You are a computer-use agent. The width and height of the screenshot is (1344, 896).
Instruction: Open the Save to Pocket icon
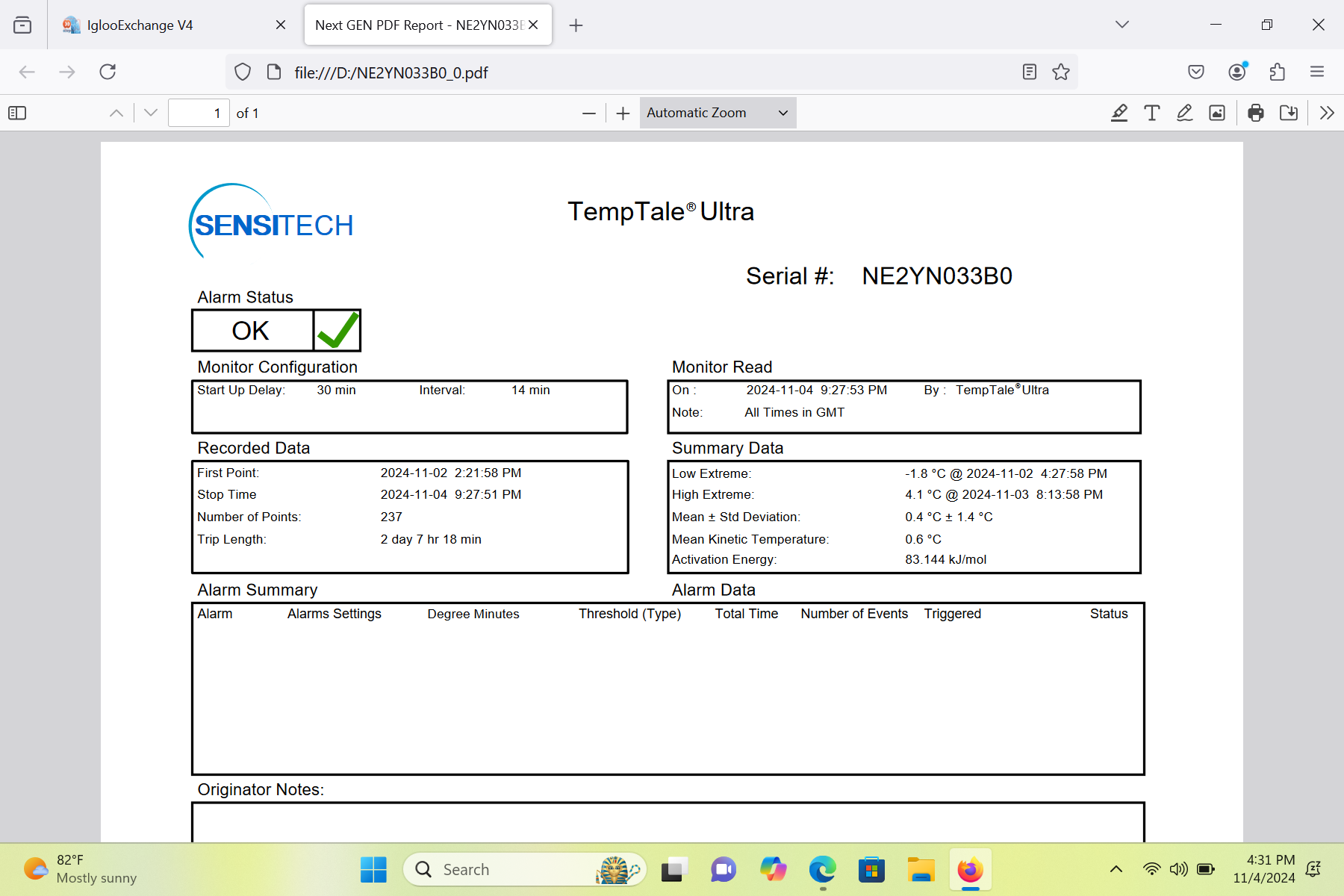pyautogui.click(x=1196, y=72)
